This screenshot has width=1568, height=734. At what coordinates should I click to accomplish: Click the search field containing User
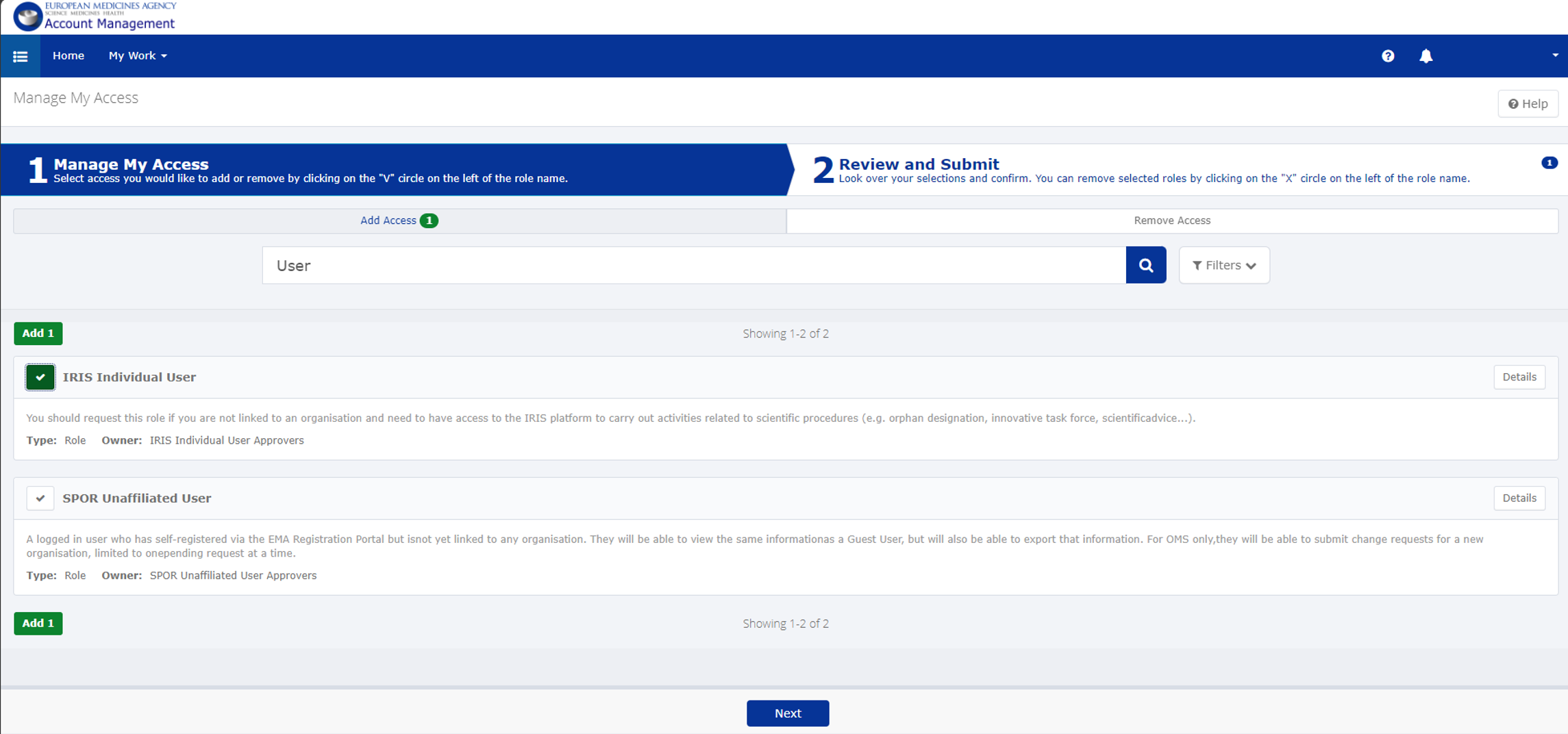693,265
